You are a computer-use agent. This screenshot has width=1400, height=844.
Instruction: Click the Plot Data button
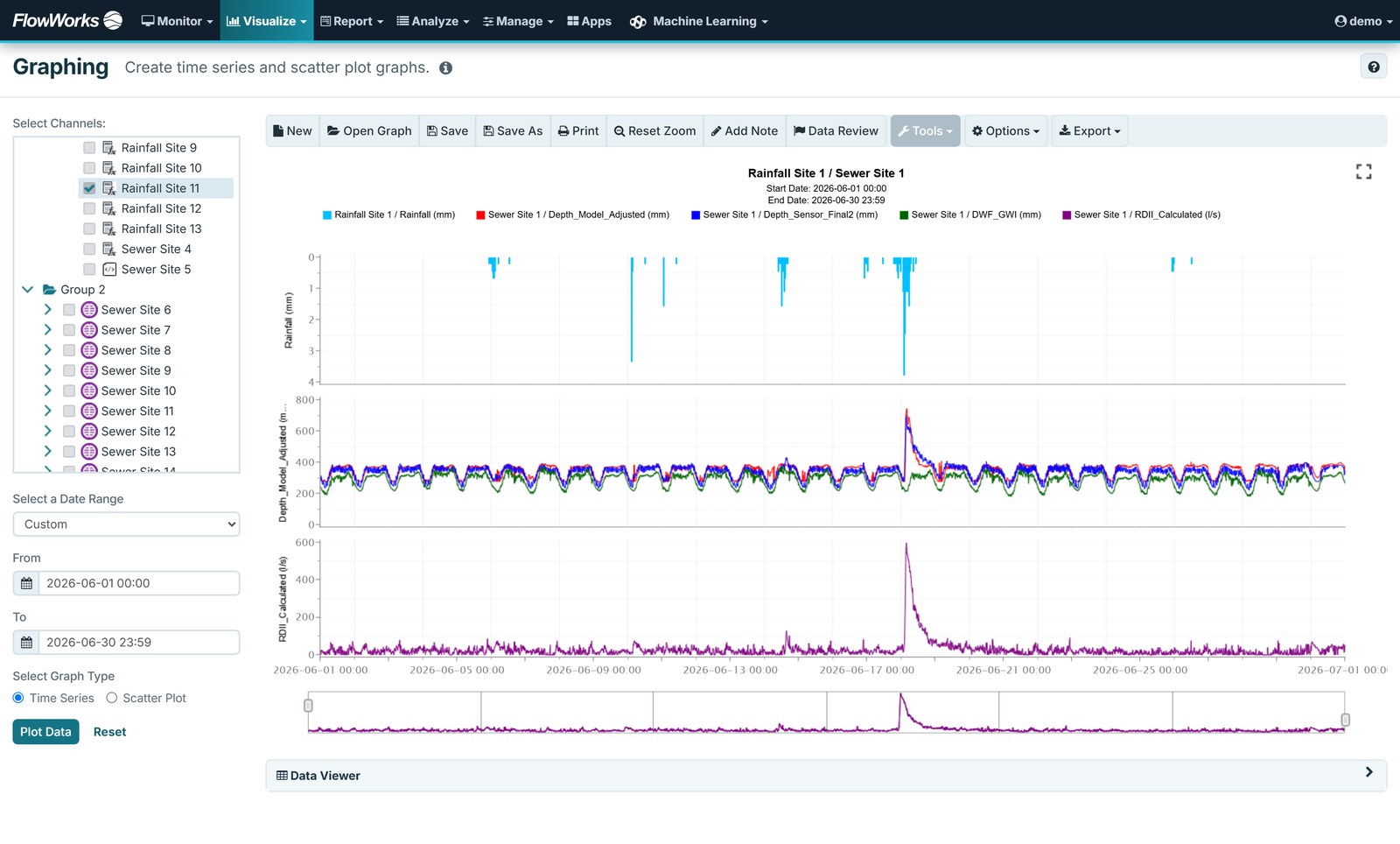(45, 732)
